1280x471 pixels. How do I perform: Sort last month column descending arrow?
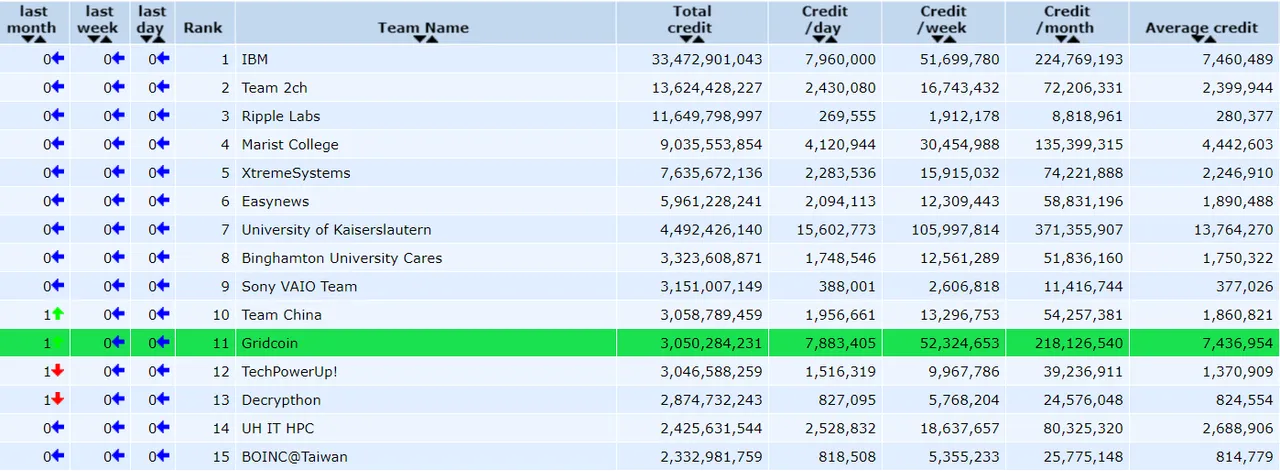click(27, 39)
